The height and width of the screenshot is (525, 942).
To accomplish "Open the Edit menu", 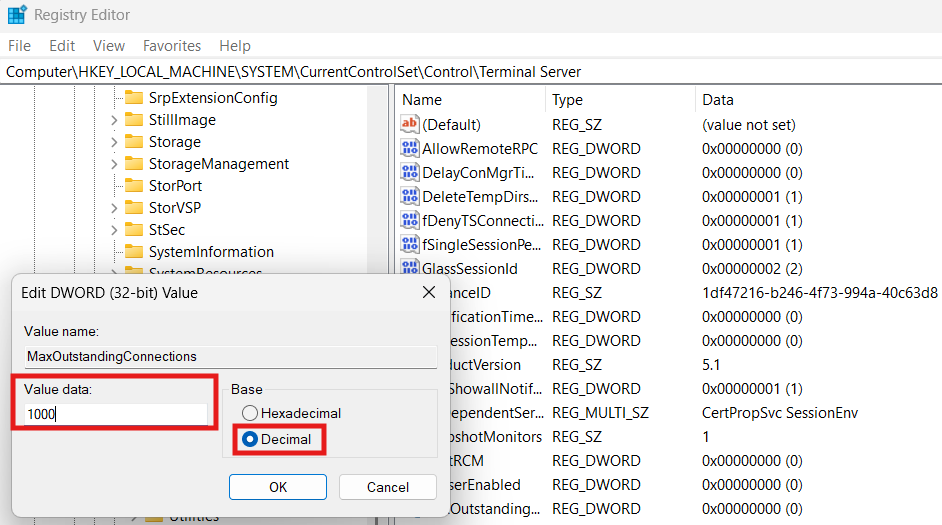I will point(62,46).
